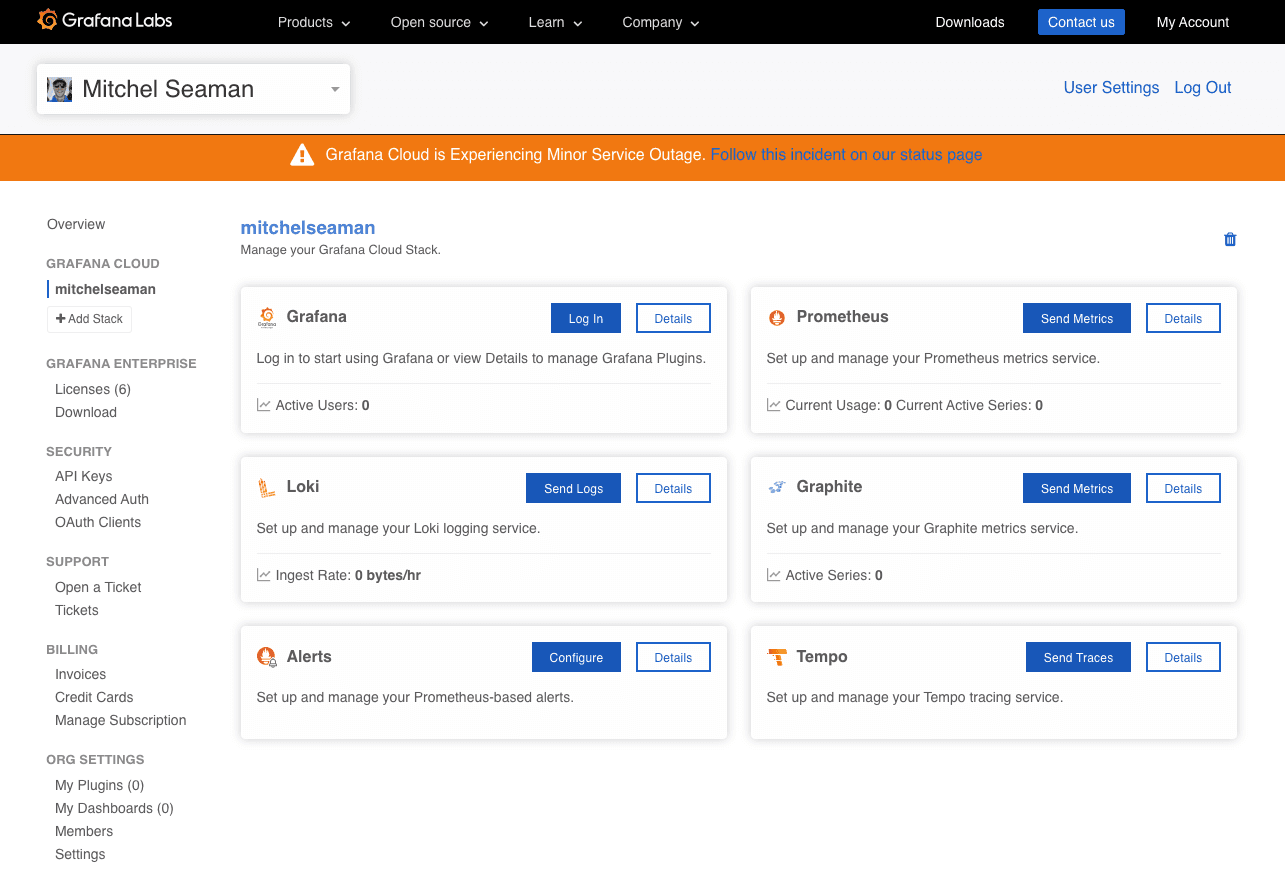View Tickets in the Support section
The image size is (1285, 887).
[x=77, y=610]
